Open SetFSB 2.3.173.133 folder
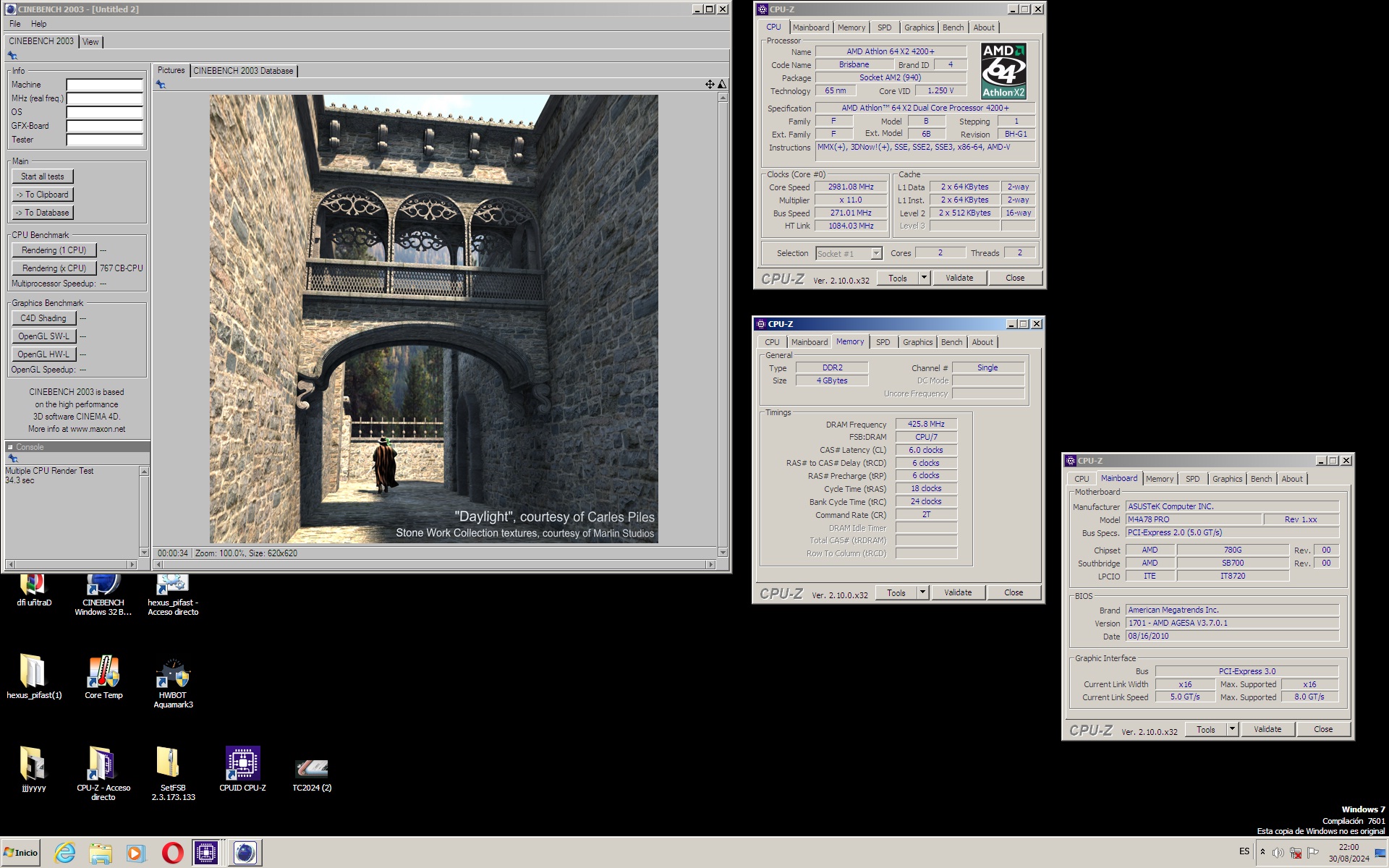The height and width of the screenshot is (868, 1389). coord(173,773)
